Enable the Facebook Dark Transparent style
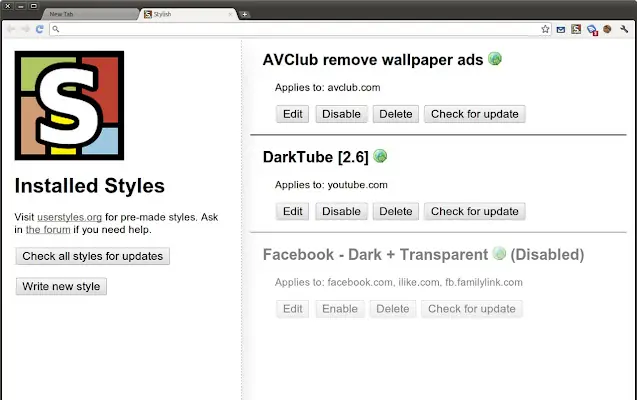Screen dimensions: 637x400 (340, 309)
